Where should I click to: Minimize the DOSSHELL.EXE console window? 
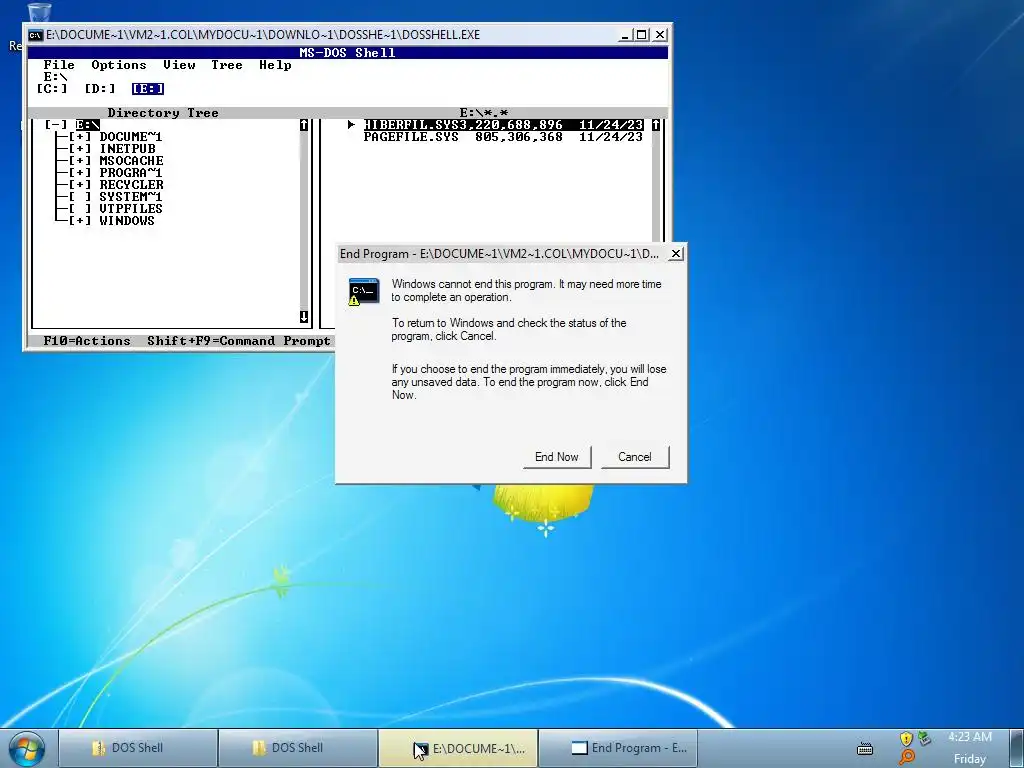(625, 35)
